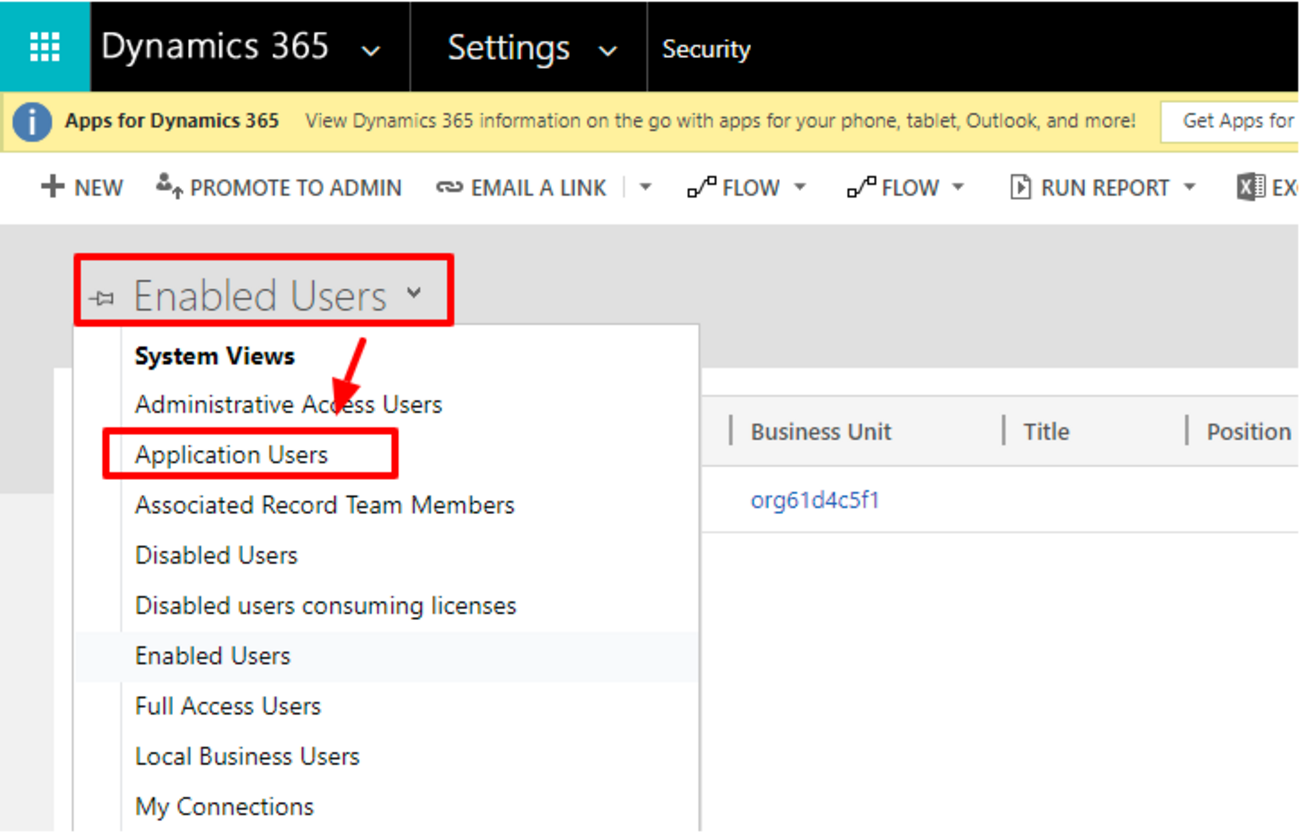Expand the Settings area chevron
This screenshot has width=1300, height=833.
[x=607, y=50]
